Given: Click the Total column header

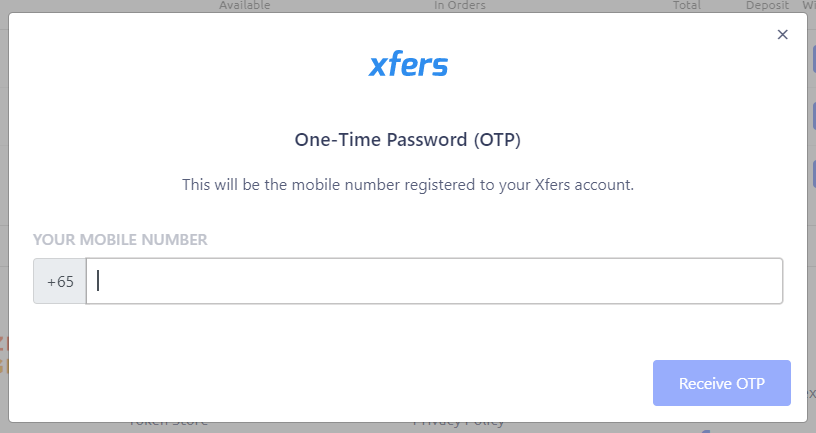Looking at the screenshot, I should (x=686, y=5).
